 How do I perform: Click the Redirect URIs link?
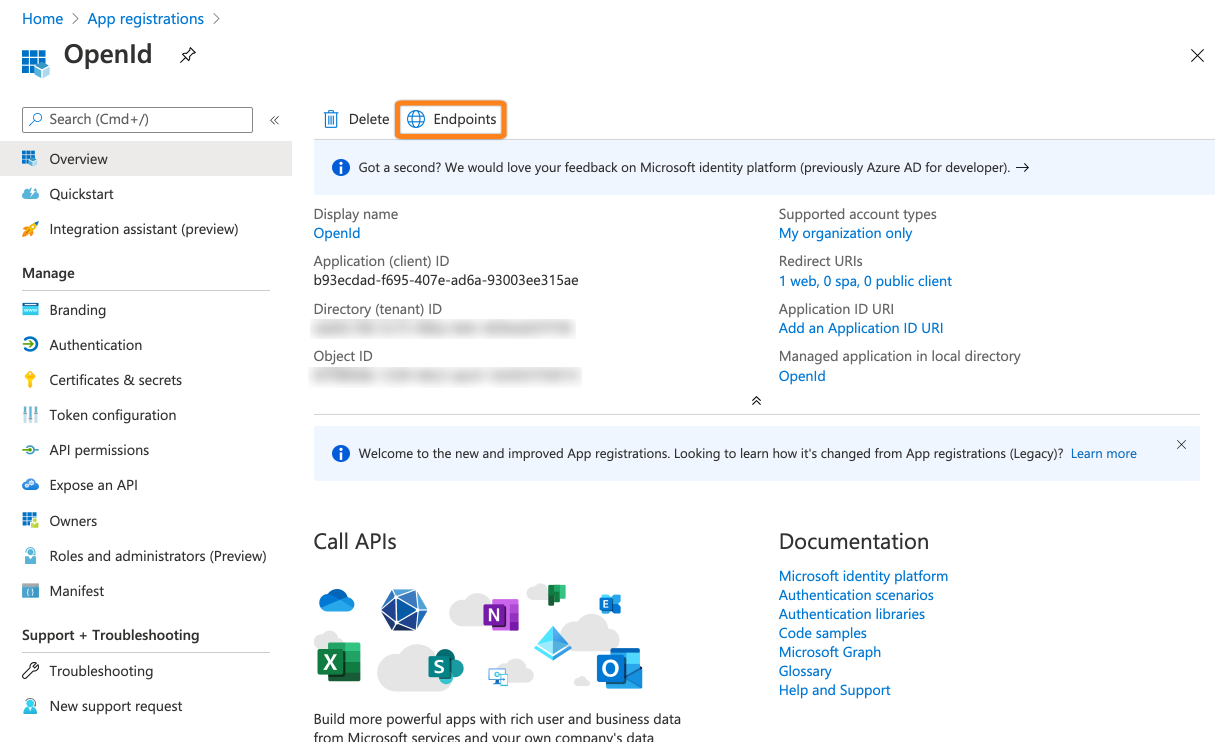(x=865, y=281)
